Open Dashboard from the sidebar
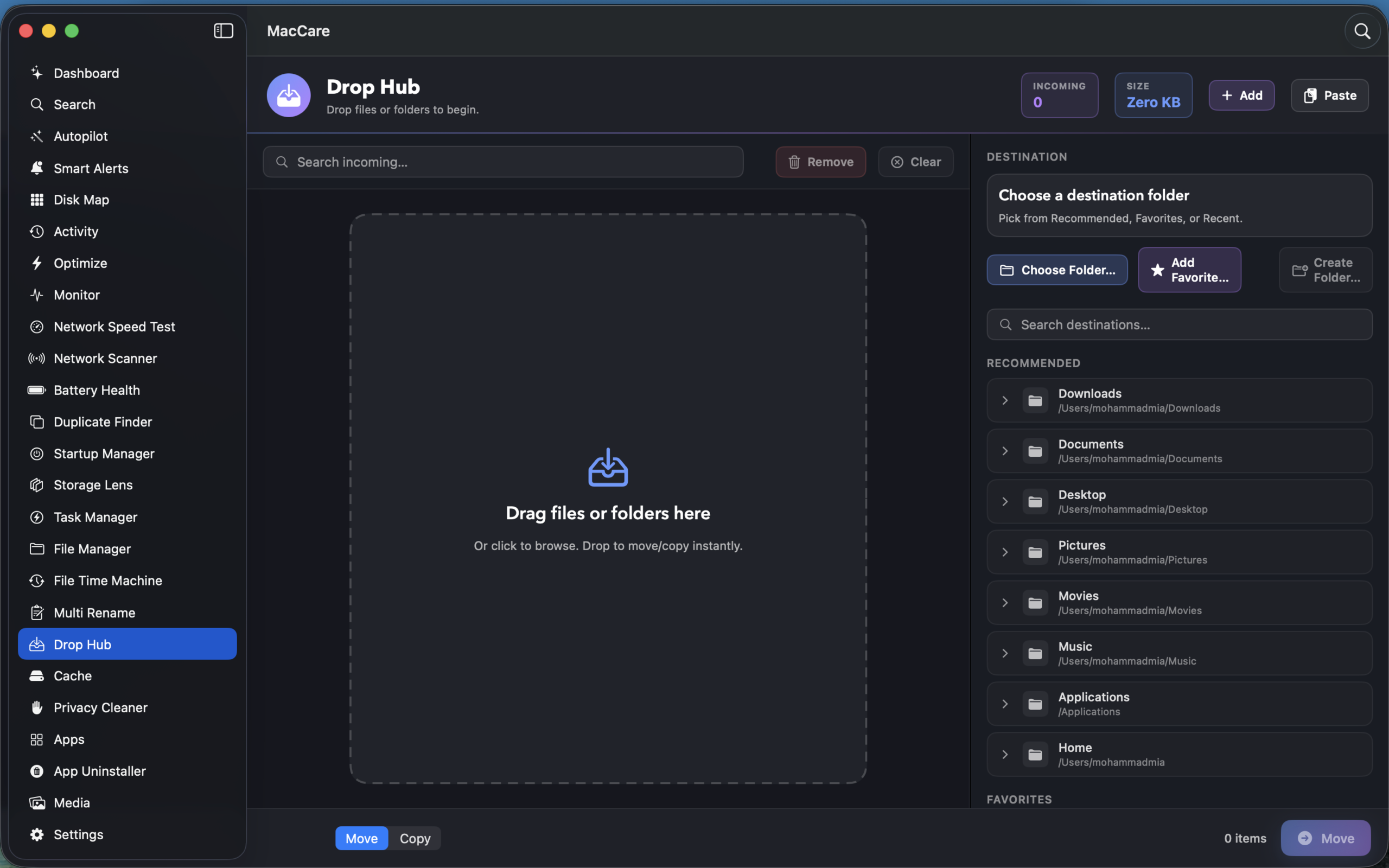The width and height of the screenshot is (1389, 868). [128, 73]
